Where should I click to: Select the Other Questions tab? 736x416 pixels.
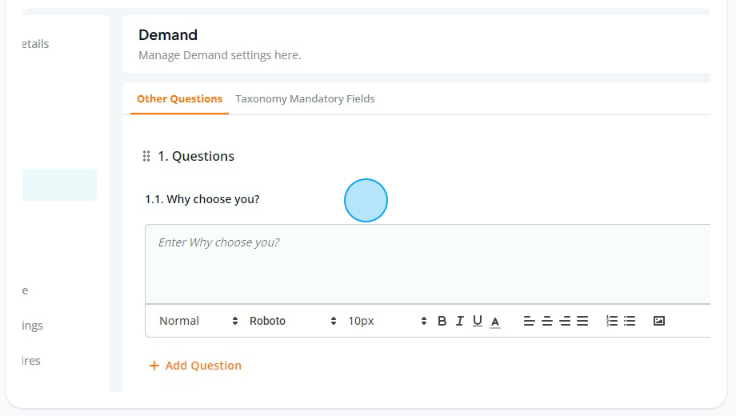tap(179, 99)
